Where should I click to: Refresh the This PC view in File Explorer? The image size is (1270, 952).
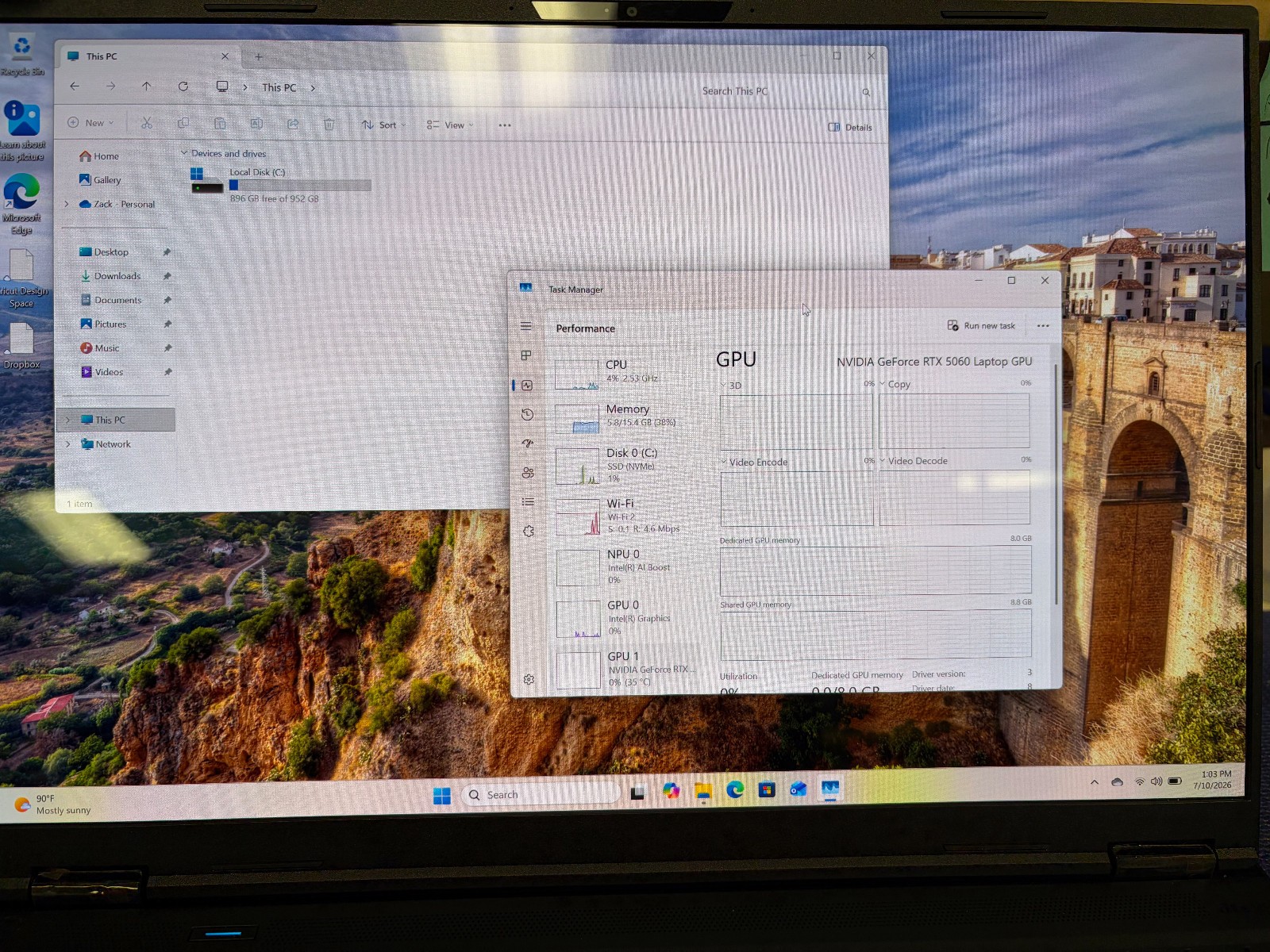(183, 86)
